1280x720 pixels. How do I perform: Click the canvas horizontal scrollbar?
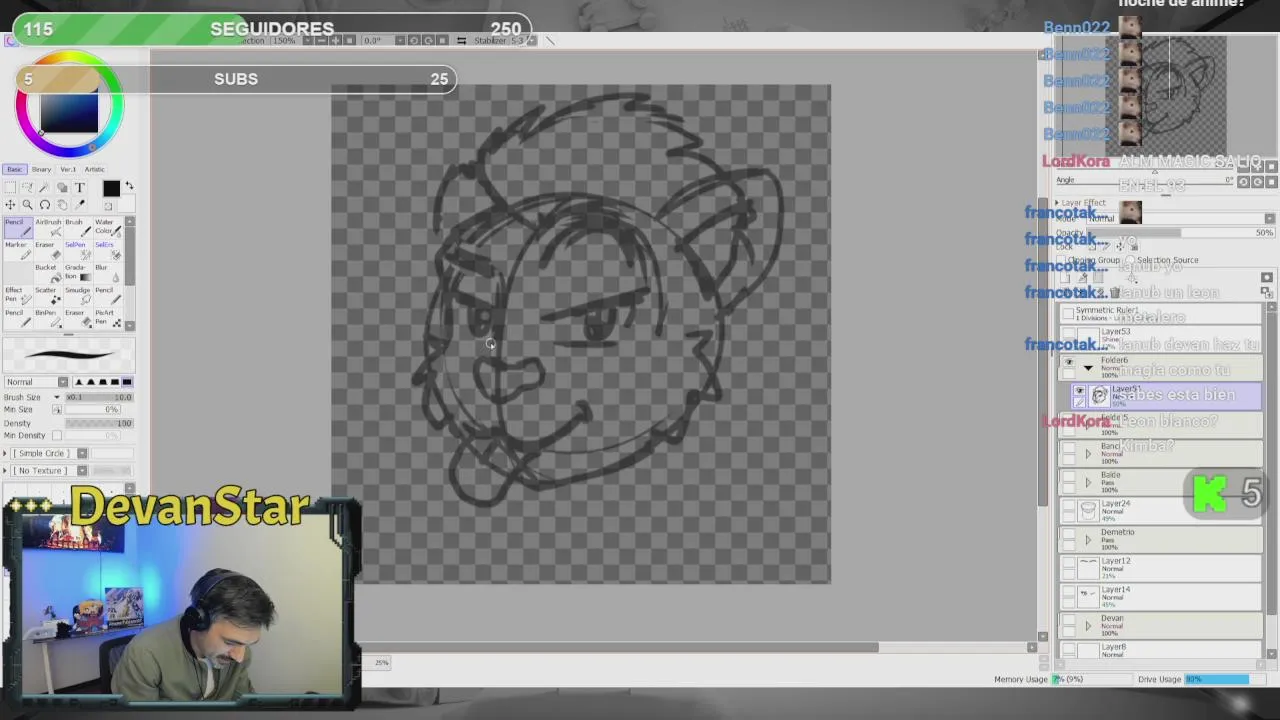point(620,647)
